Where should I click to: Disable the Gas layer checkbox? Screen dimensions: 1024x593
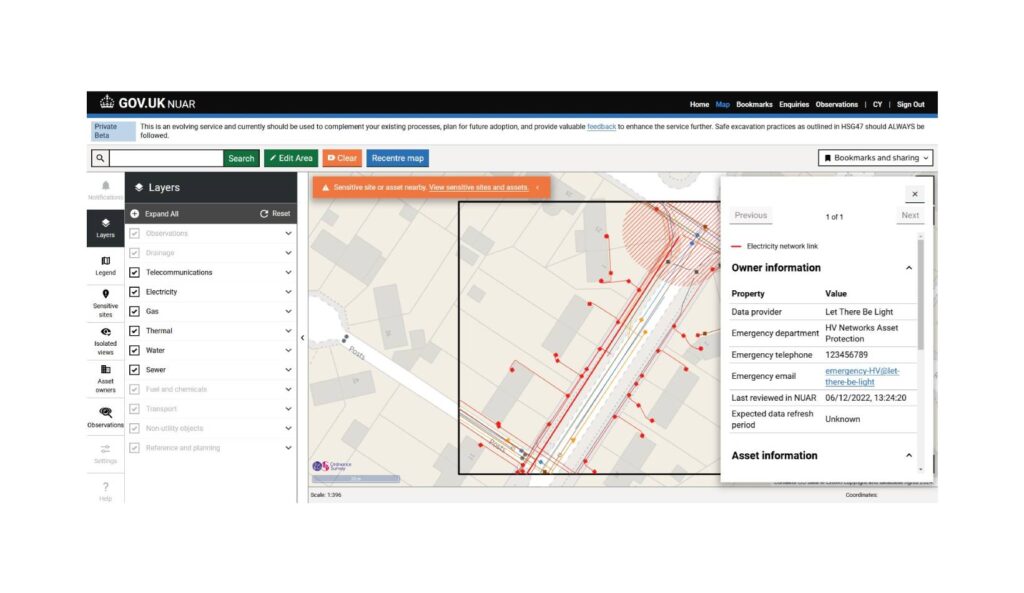click(x=135, y=311)
